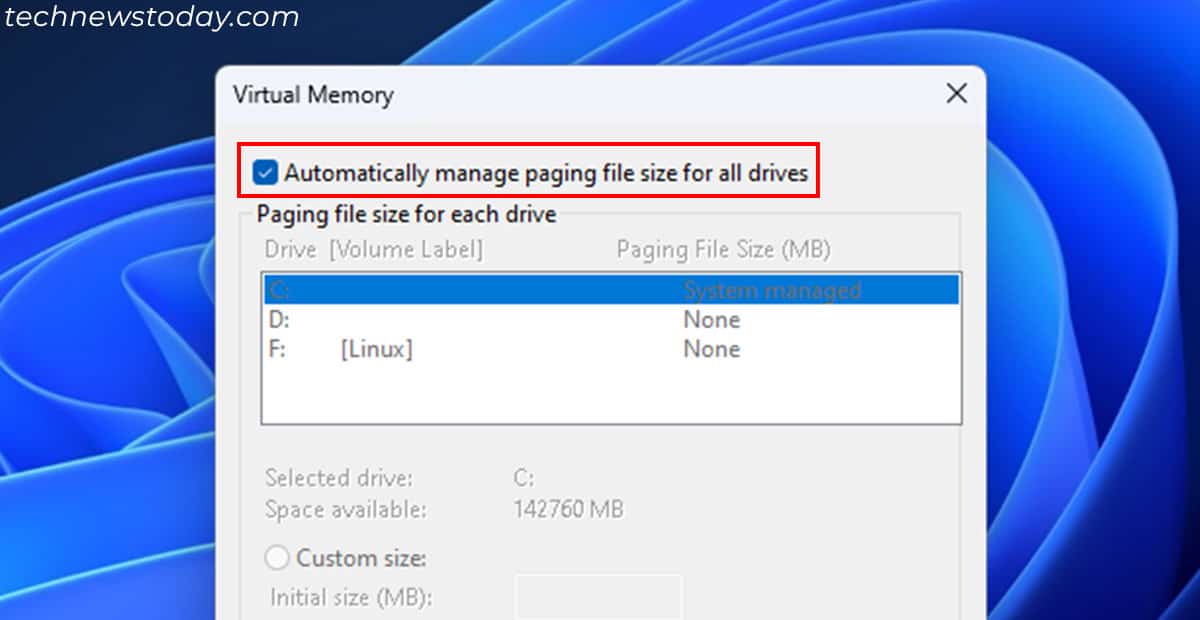The width and height of the screenshot is (1200, 620).
Task: Select the Custom size radio button
Action: point(277,558)
